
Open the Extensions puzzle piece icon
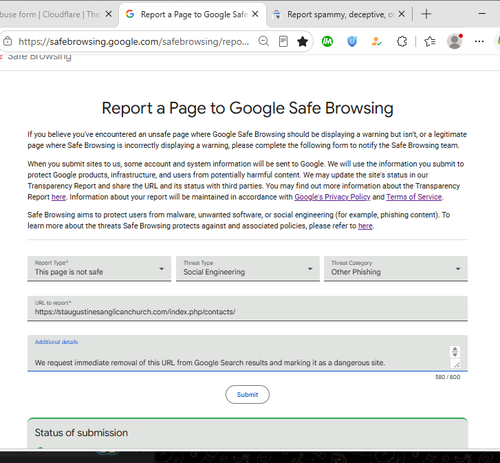tap(402, 41)
